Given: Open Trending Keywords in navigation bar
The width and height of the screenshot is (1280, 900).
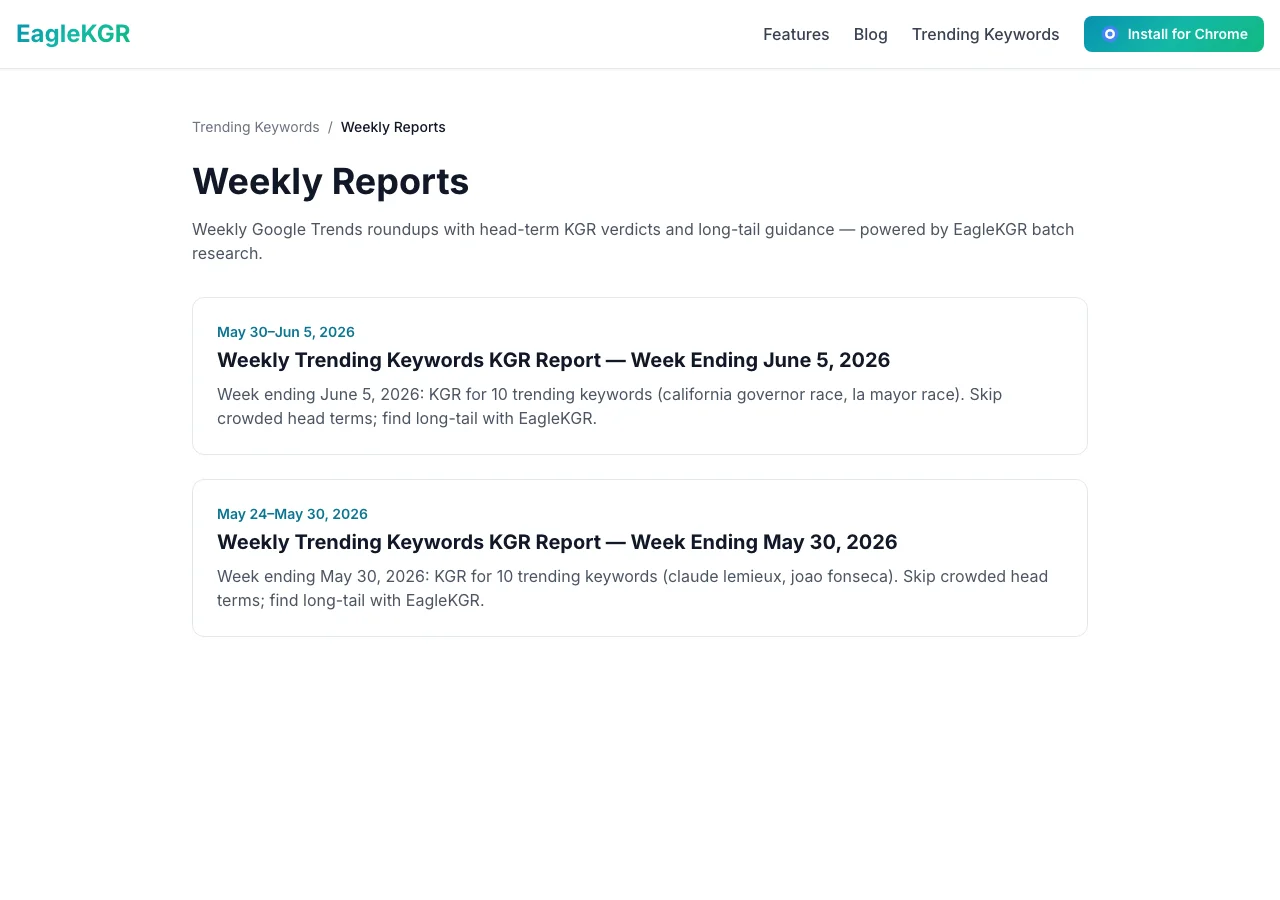Looking at the screenshot, I should (x=985, y=34).
